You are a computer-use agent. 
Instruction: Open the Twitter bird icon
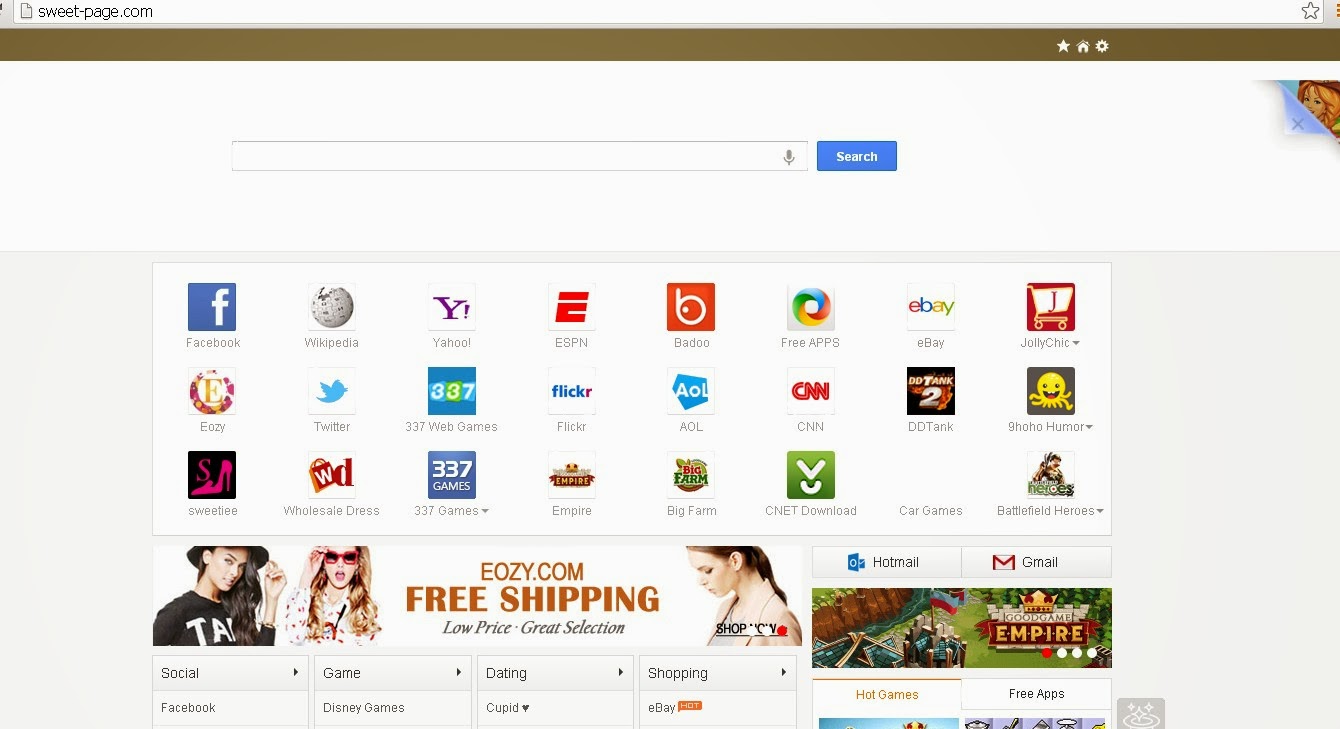(x=332, y=391)
